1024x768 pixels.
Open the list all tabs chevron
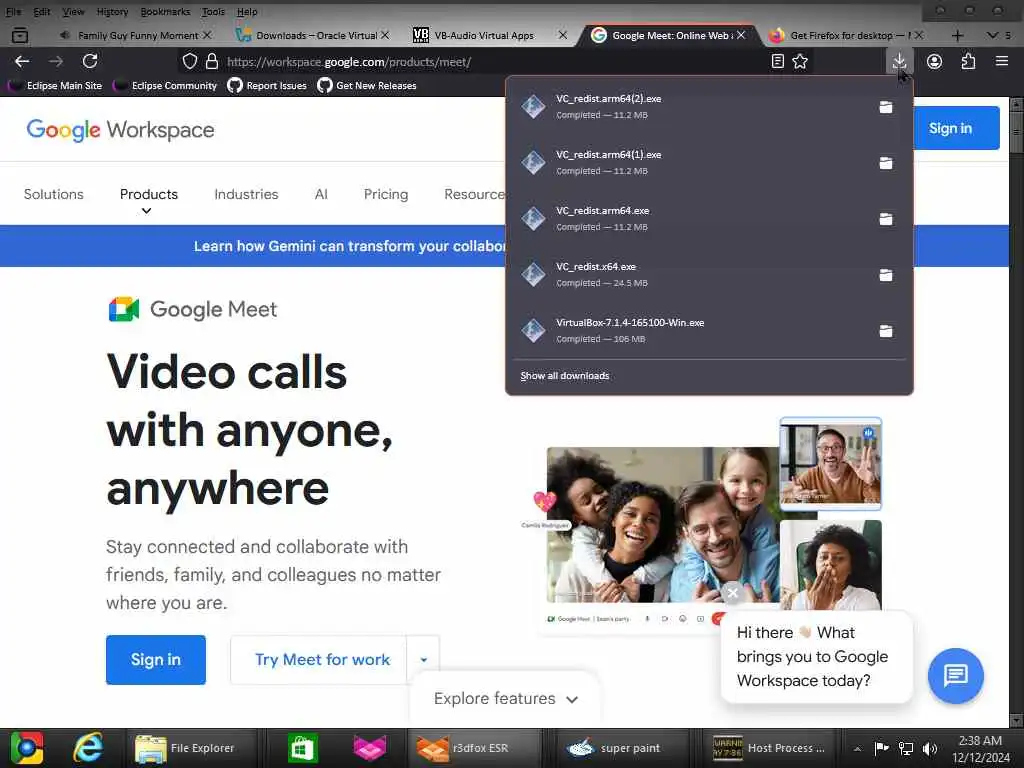[x=993, y=35]
